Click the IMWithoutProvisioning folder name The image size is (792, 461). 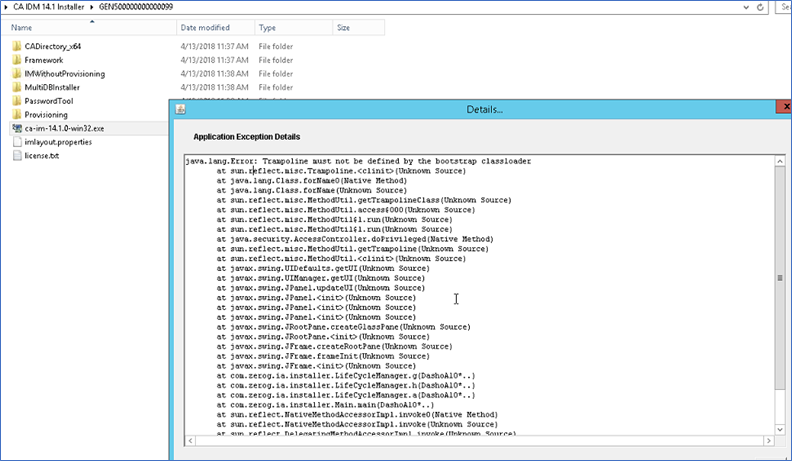point(65,73)
